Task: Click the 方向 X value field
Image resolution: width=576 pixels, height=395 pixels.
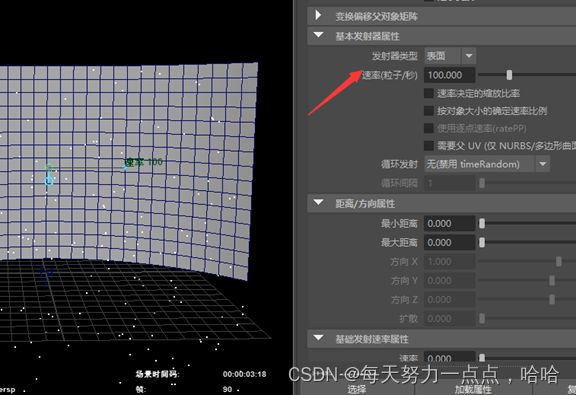Action: click(450, 262)
